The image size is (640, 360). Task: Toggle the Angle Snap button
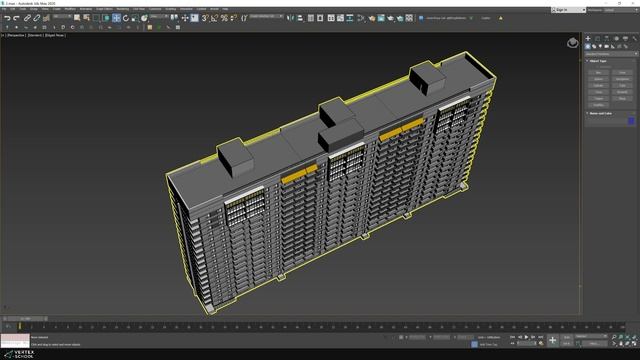tap(214, 18)
